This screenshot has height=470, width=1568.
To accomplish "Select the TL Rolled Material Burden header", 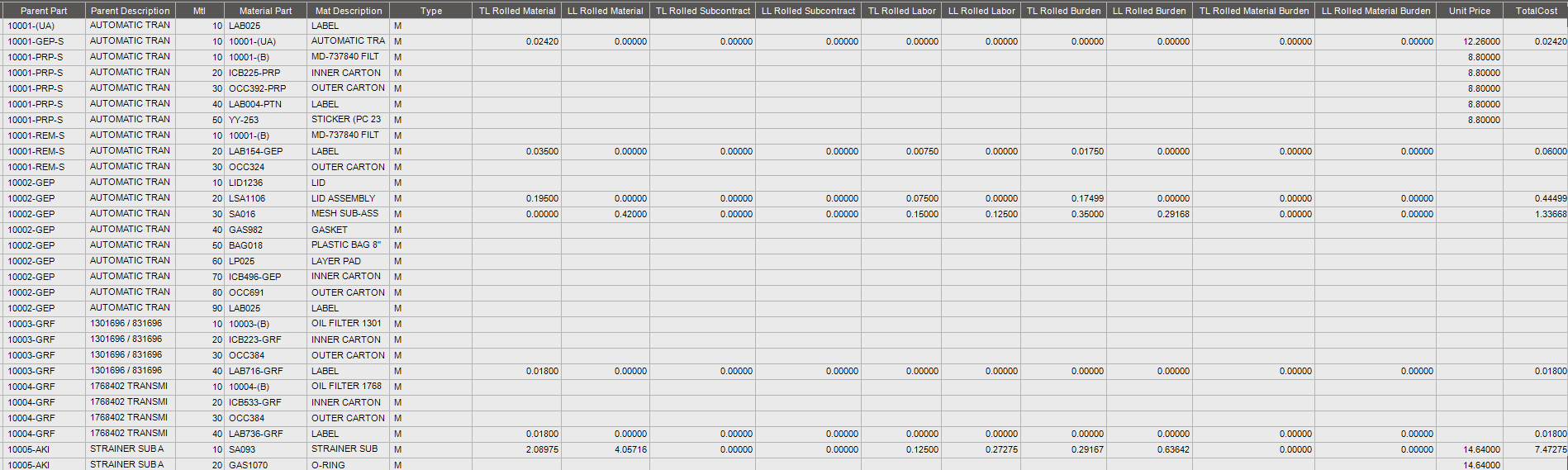I will [x=1254, y=11].
